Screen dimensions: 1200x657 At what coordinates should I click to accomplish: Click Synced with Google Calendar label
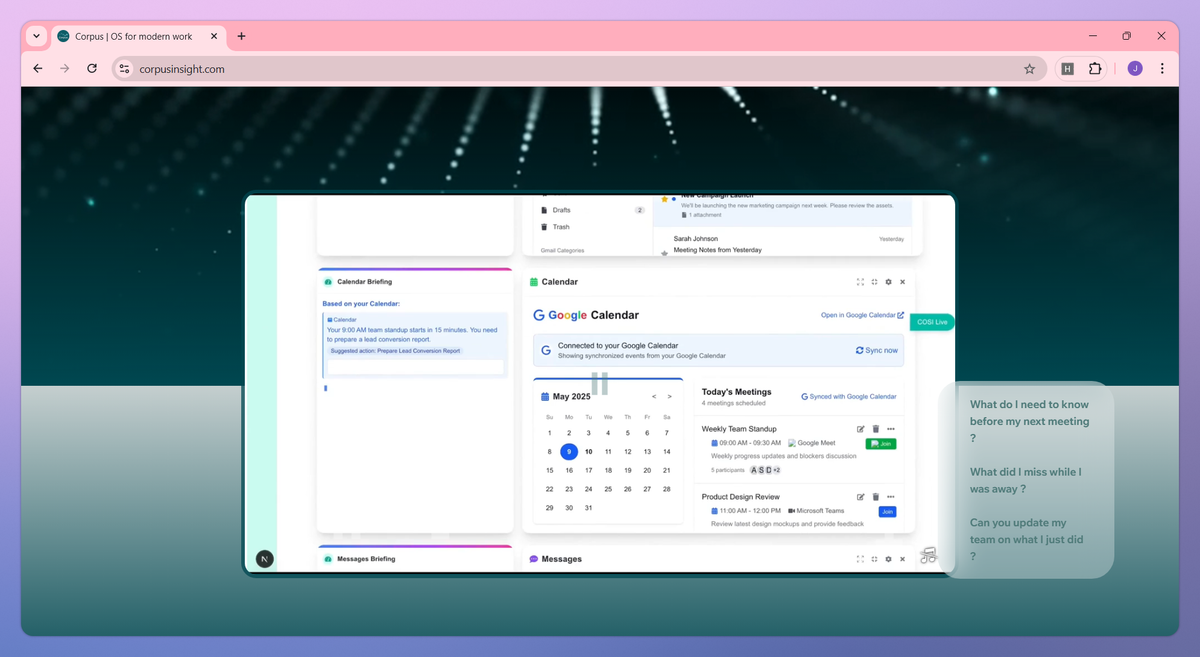pos(848,396)
